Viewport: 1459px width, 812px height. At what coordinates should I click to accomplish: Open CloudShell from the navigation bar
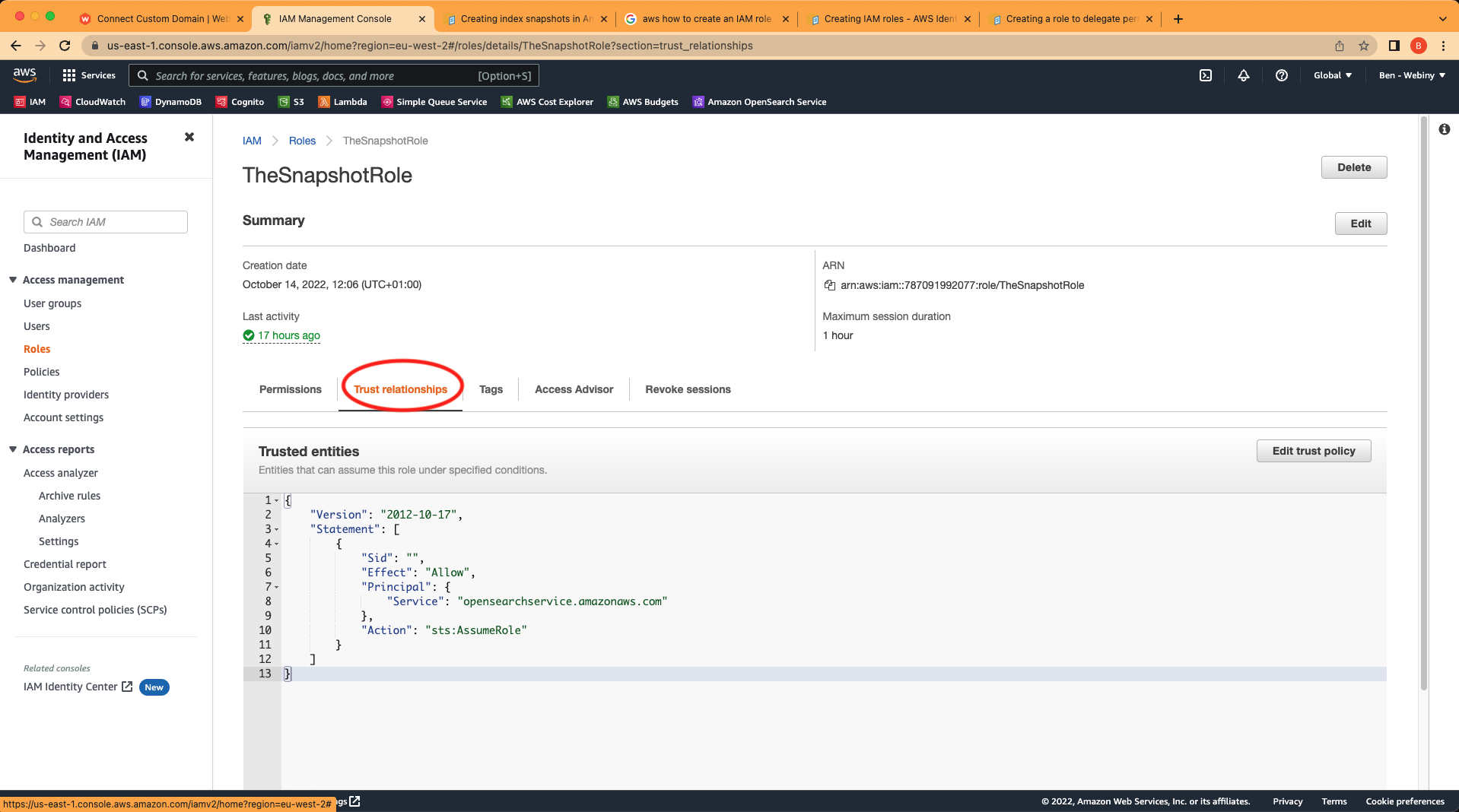(x=1206, y=75)
